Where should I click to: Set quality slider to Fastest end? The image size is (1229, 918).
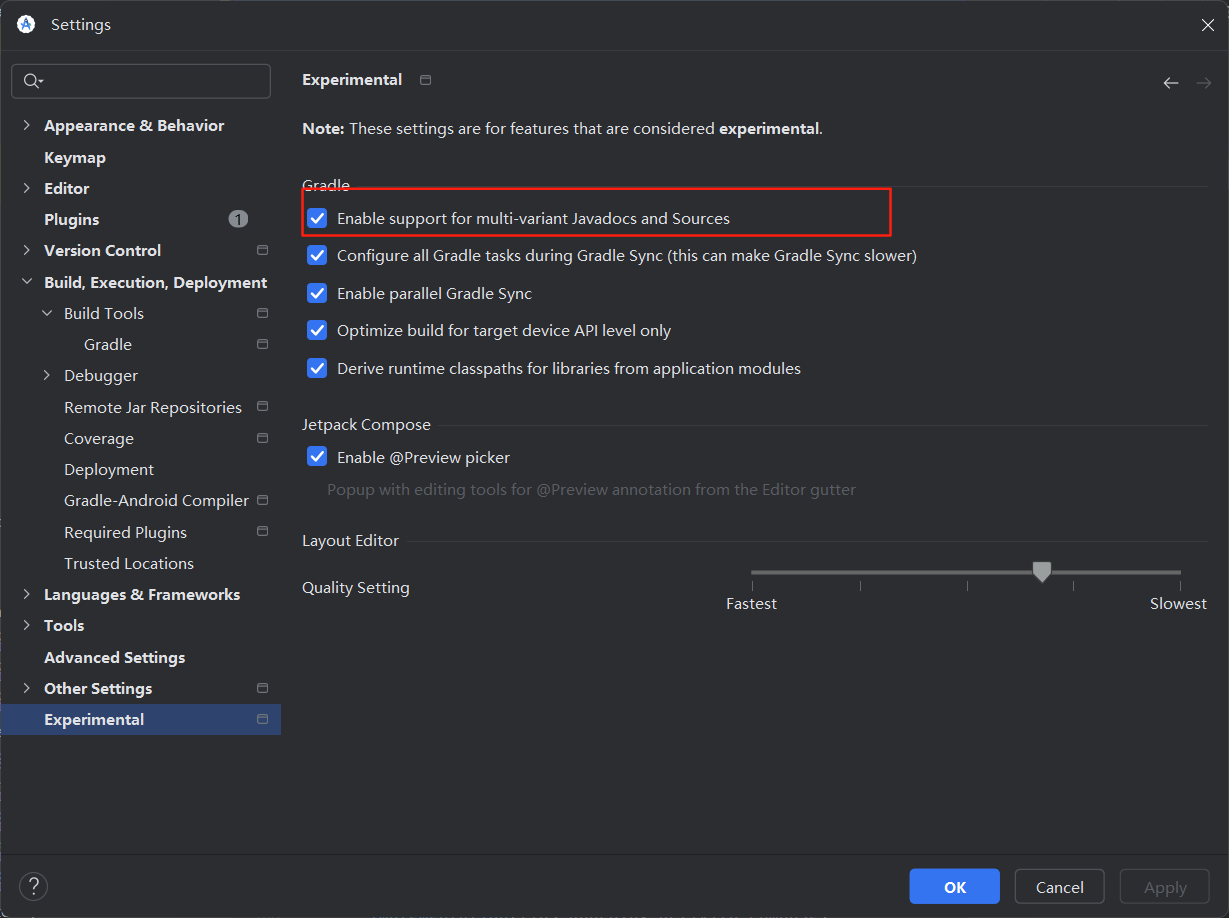752,572
